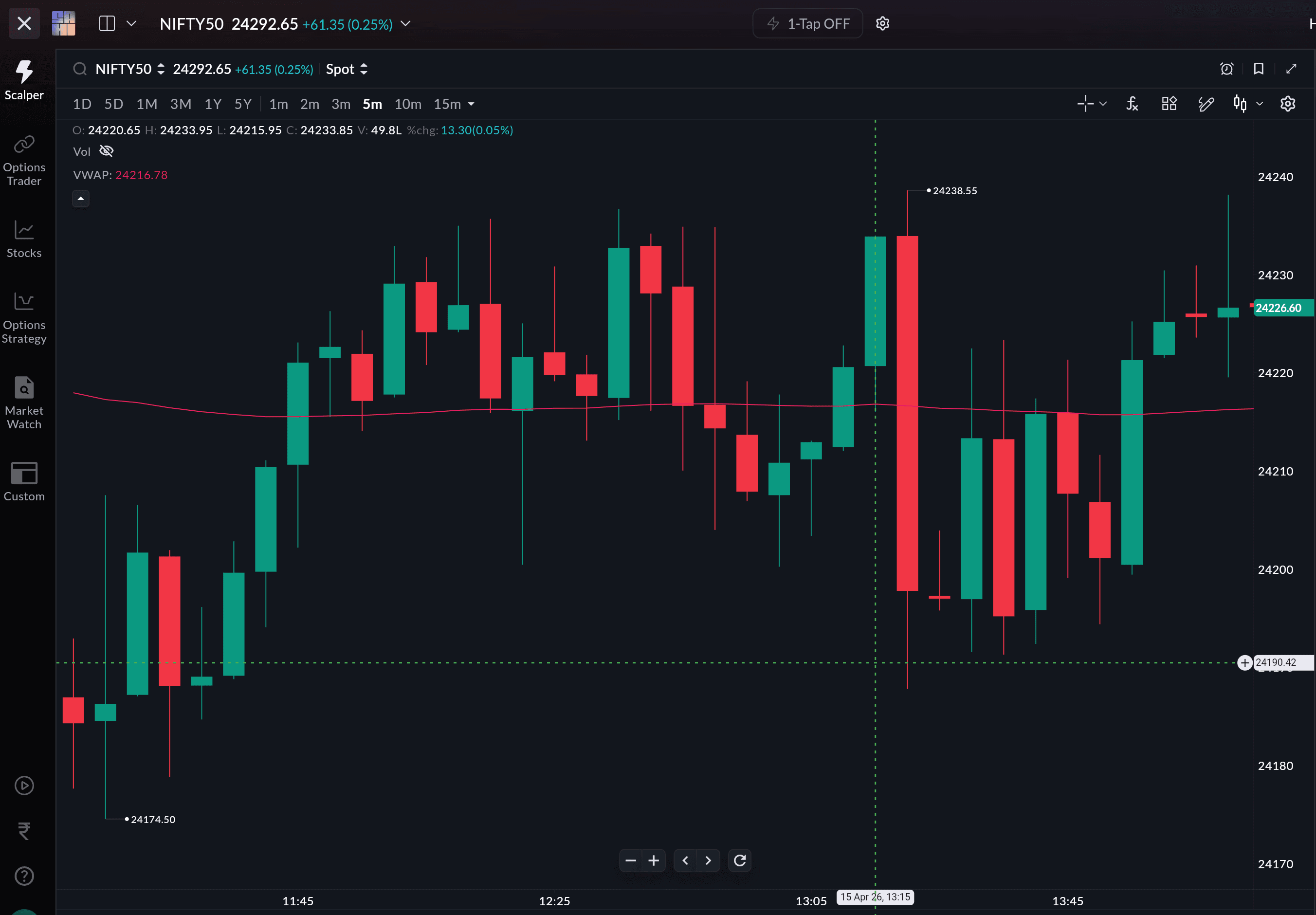Select the 1m timeframe
This screenshot has width=1316, height=915.
(278, 104)
